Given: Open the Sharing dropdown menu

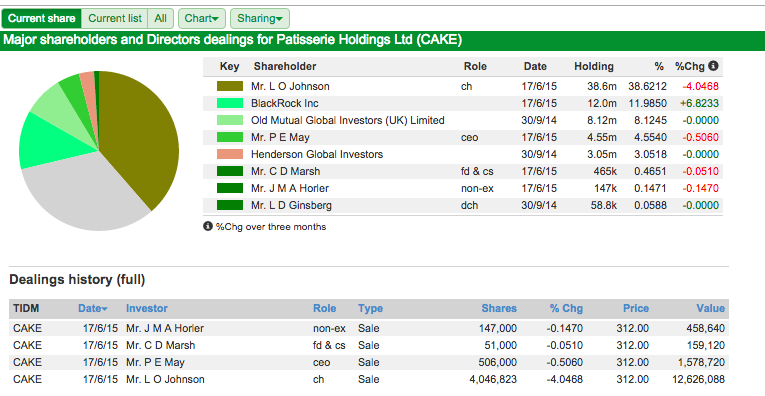Looking at the screenshot, I should pos(260,19).
